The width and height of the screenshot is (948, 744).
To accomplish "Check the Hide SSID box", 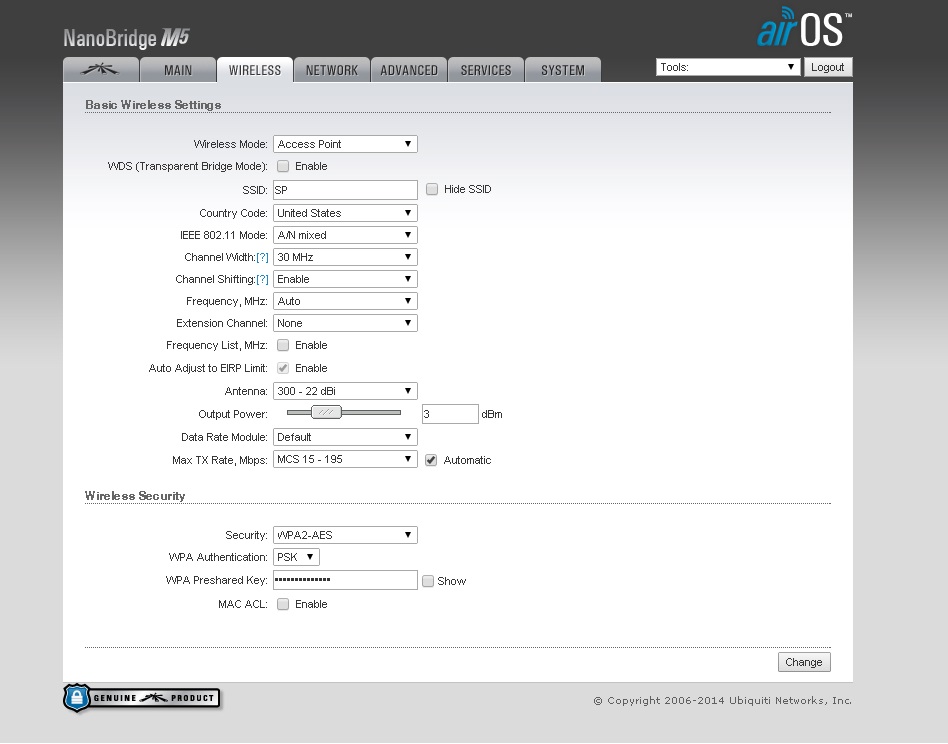I will (x=432, y=189).
